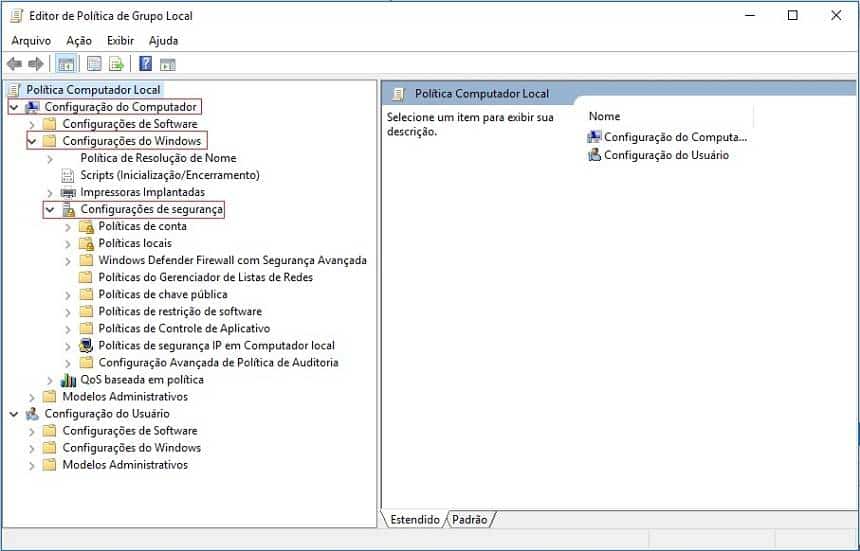Collapse the Configurações do Windows node under Computador
The width and height of the screenshot is (860, 551).
pyautogui.click(x=32, y=141)
